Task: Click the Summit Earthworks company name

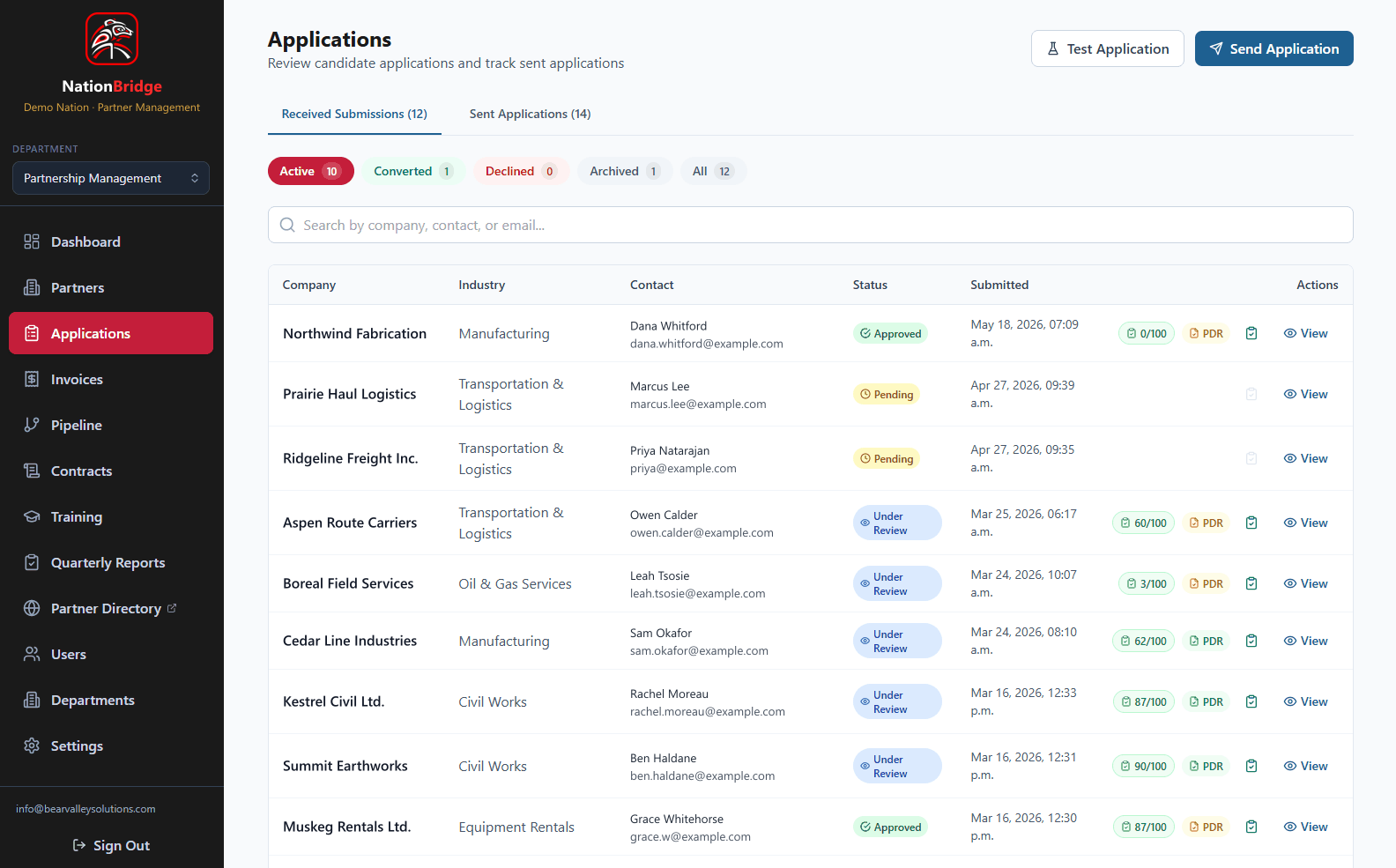Action: pos(345,766)
